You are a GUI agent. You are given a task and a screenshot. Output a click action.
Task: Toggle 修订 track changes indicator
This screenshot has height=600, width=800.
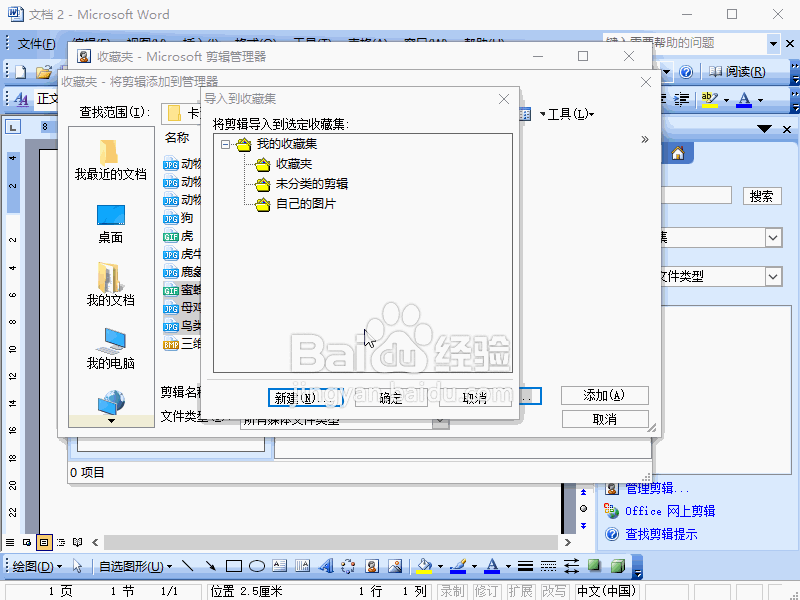coord(486,591)
